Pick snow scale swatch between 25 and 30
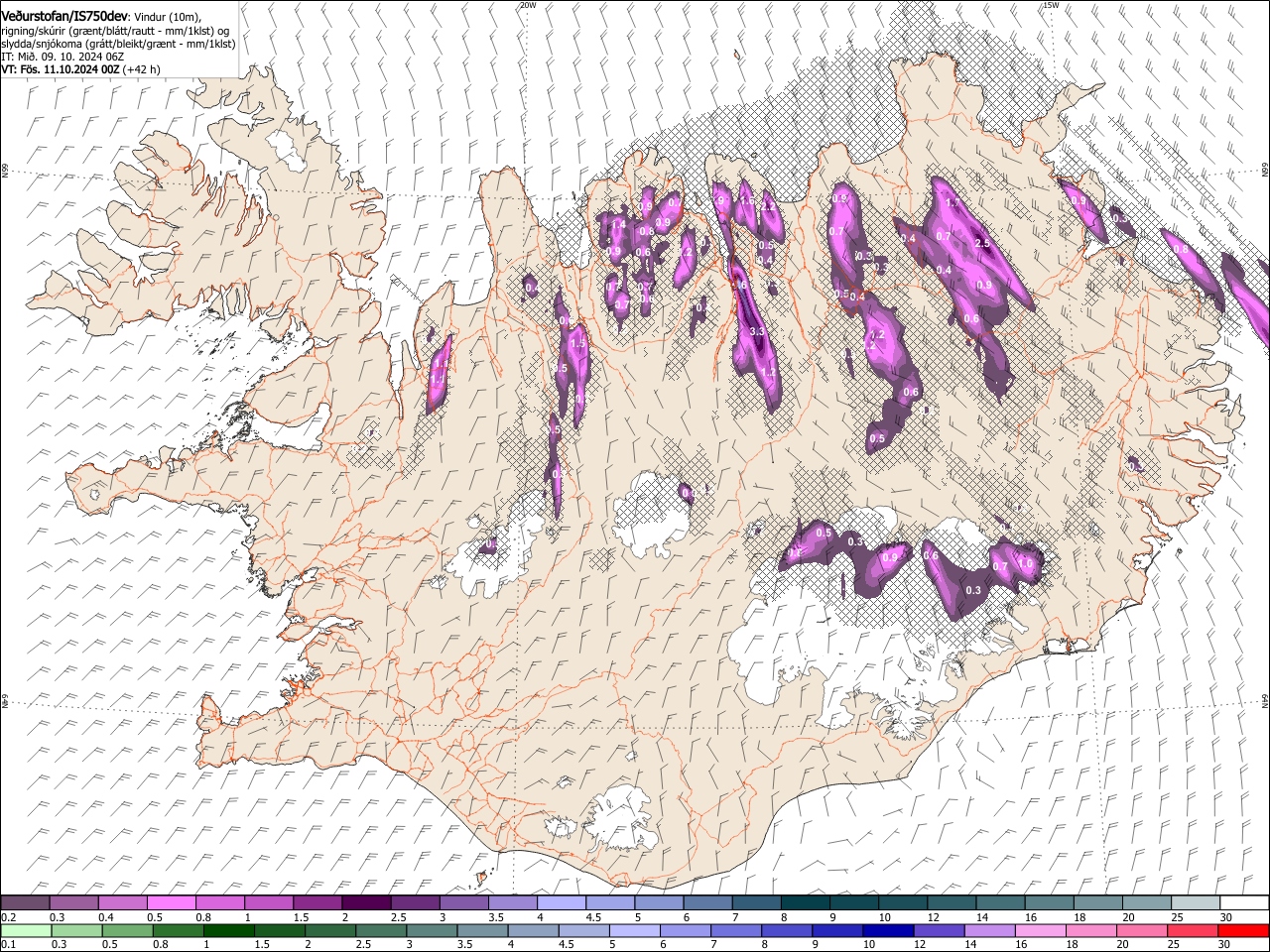Screen dimensions: 1270x952 (x=1195, y=903)
